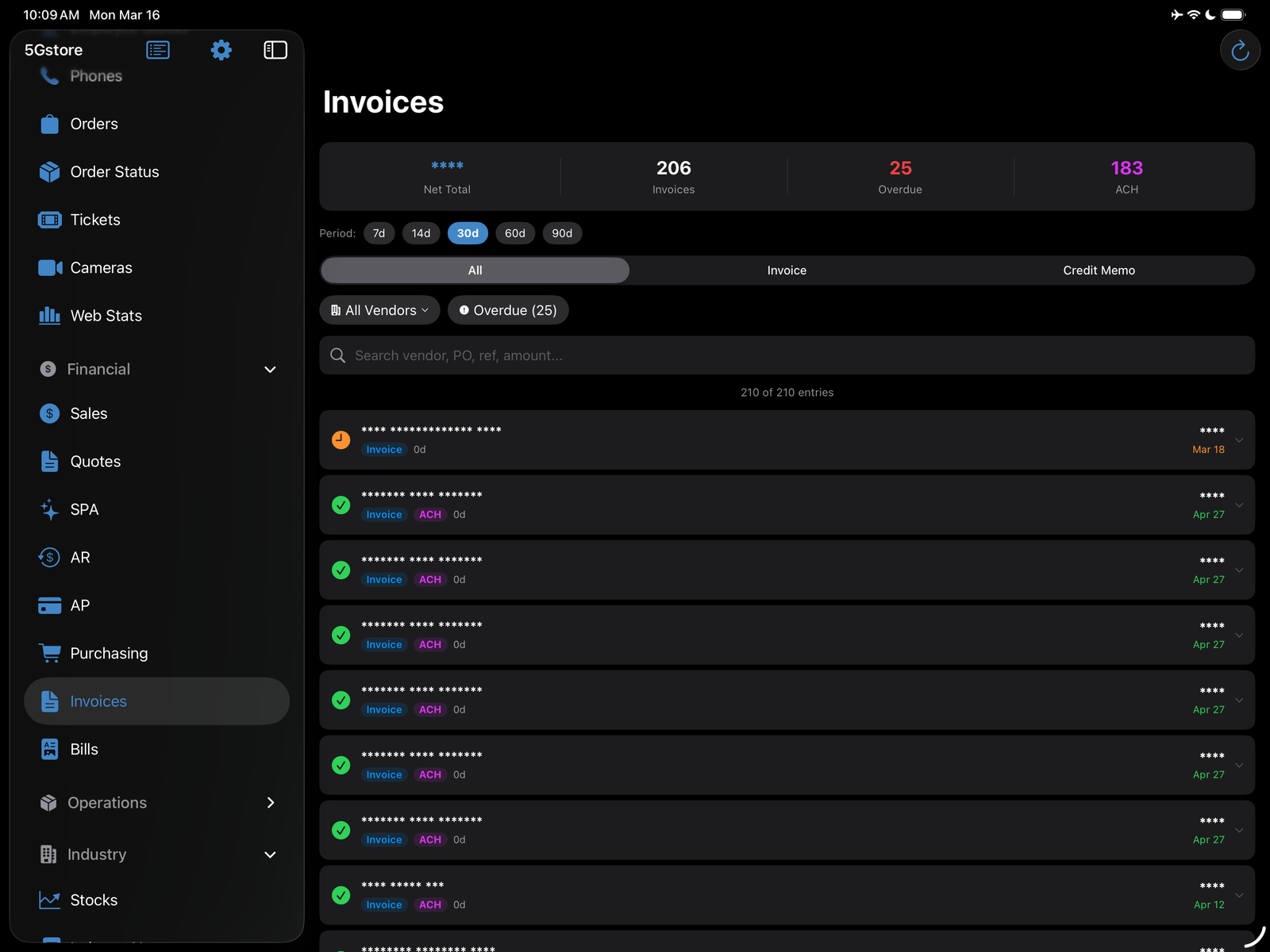Enable the 7d period filter
1270x952 pixels.
(379, 232)
